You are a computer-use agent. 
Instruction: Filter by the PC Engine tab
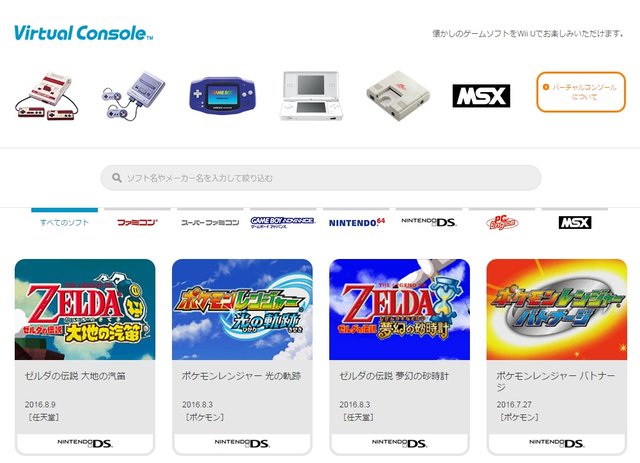coord(502,223)
